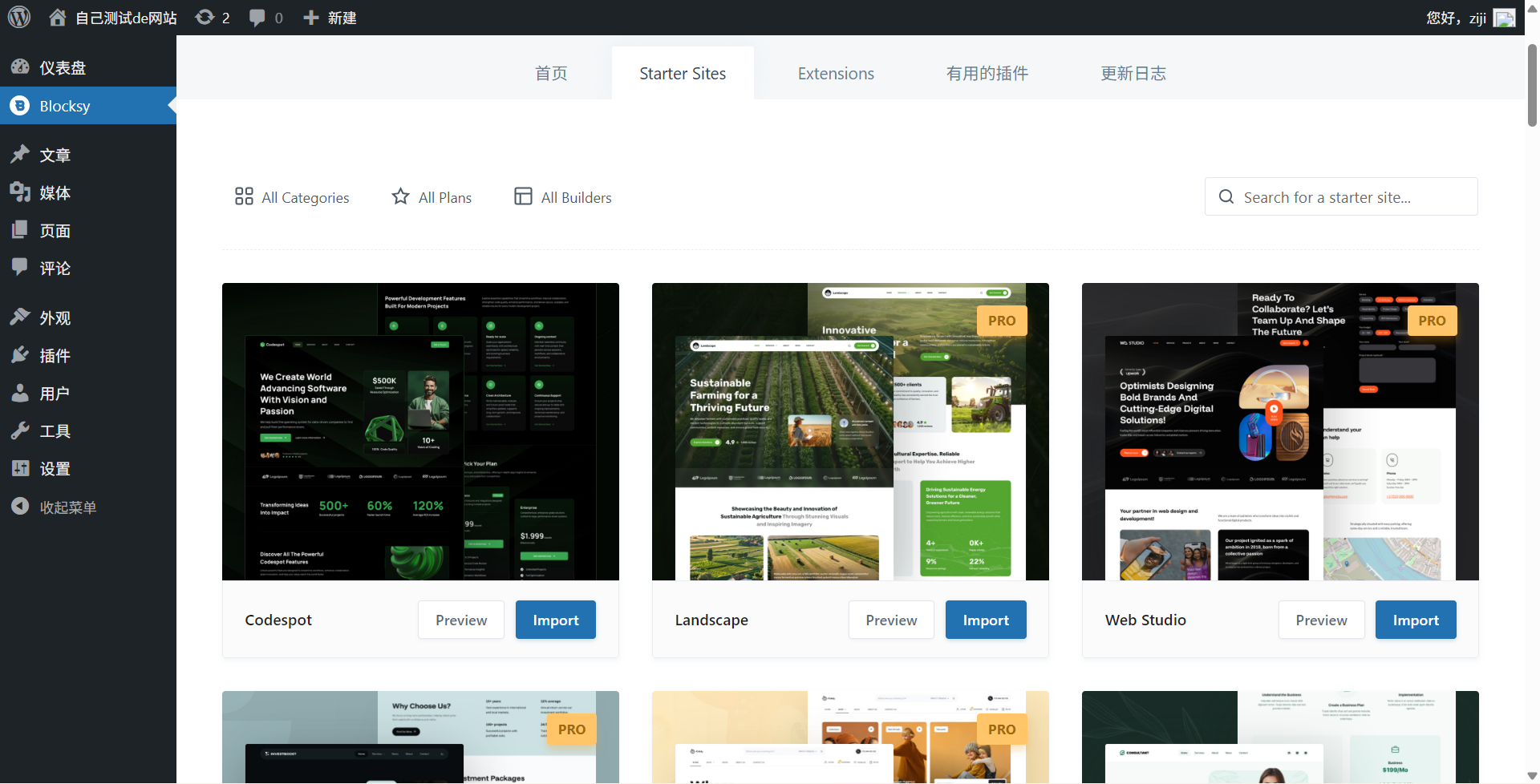
Task: Import the Codespot starter site
Action: coord(556,620)
